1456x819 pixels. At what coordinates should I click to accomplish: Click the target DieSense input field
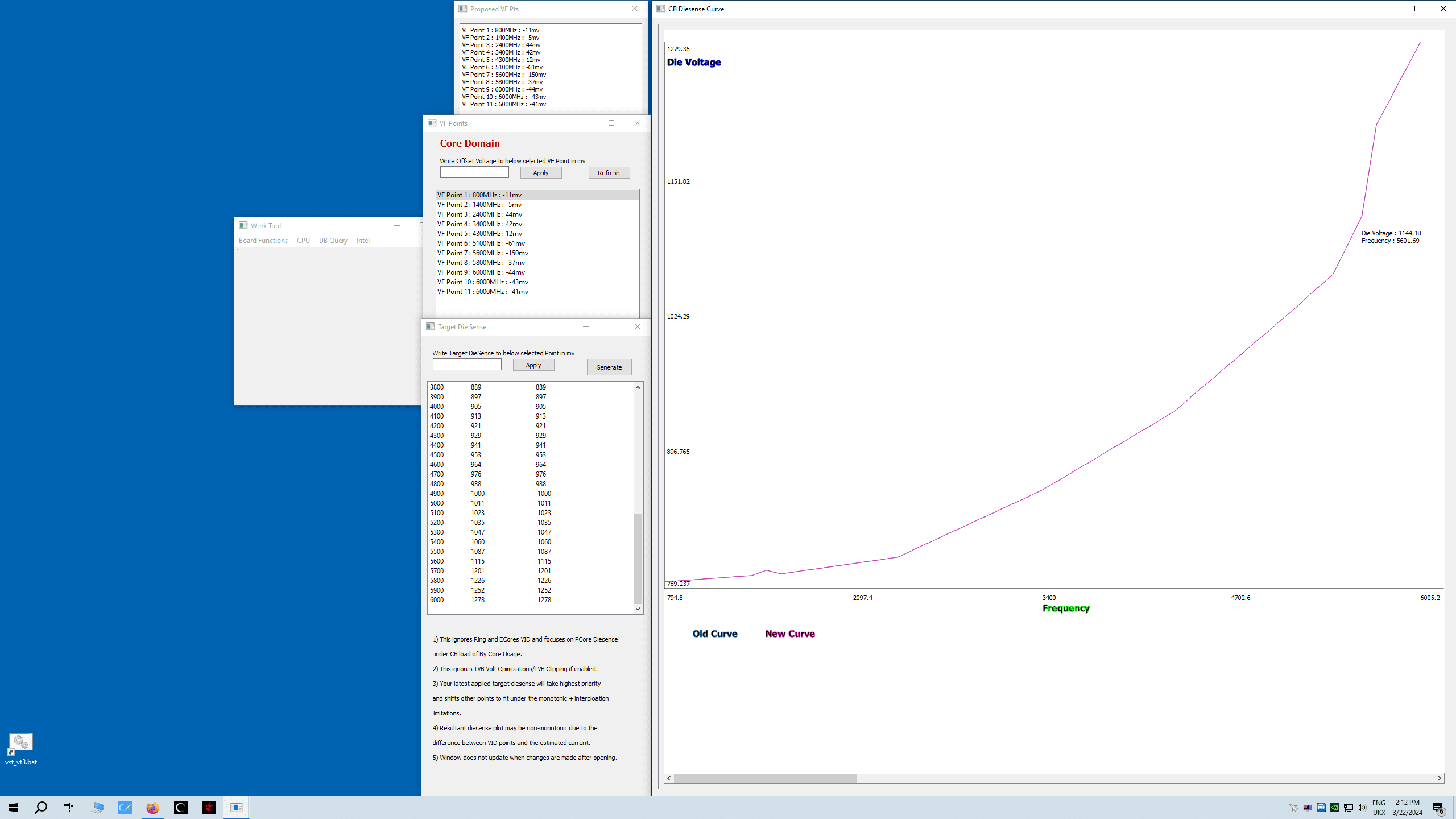[466, 365]
